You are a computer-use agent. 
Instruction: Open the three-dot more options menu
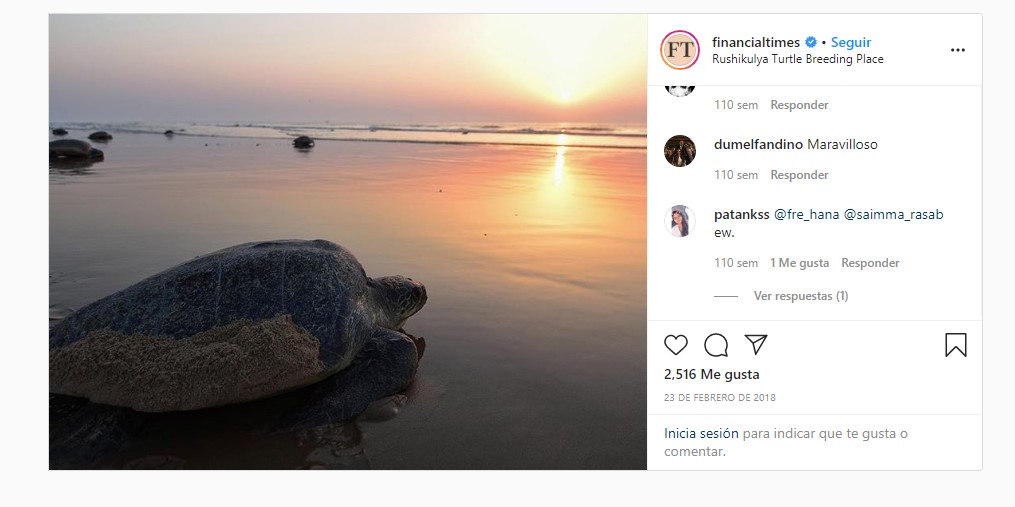click(957, 51)
